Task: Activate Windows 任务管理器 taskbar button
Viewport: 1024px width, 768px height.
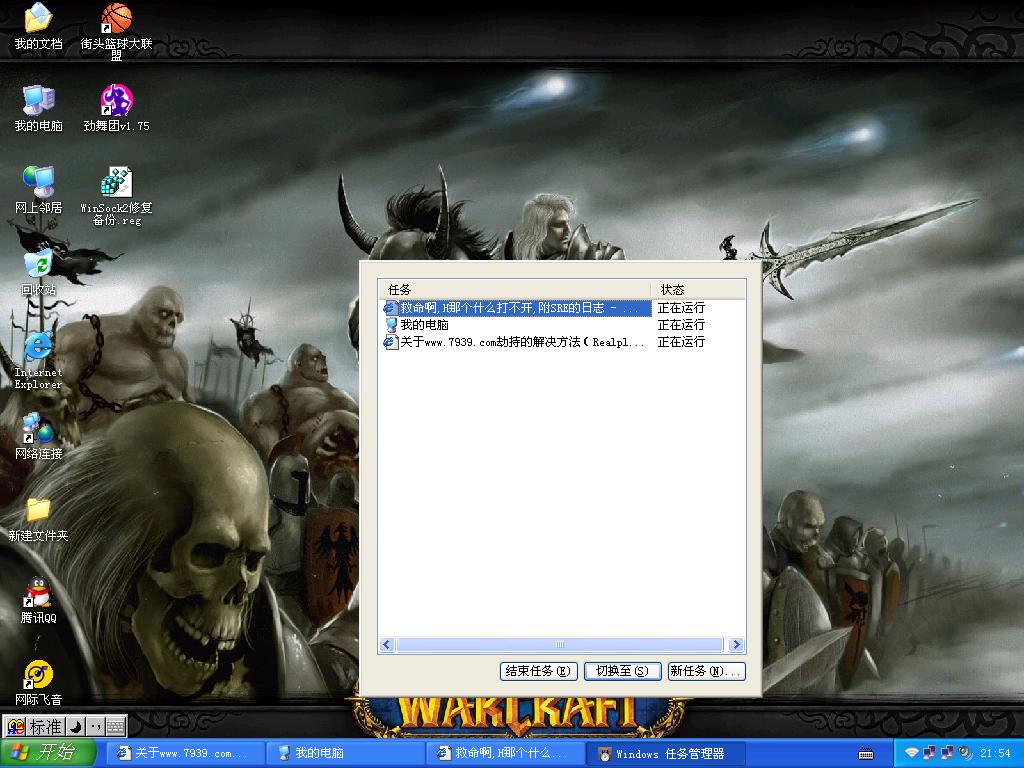Action: 665,754
